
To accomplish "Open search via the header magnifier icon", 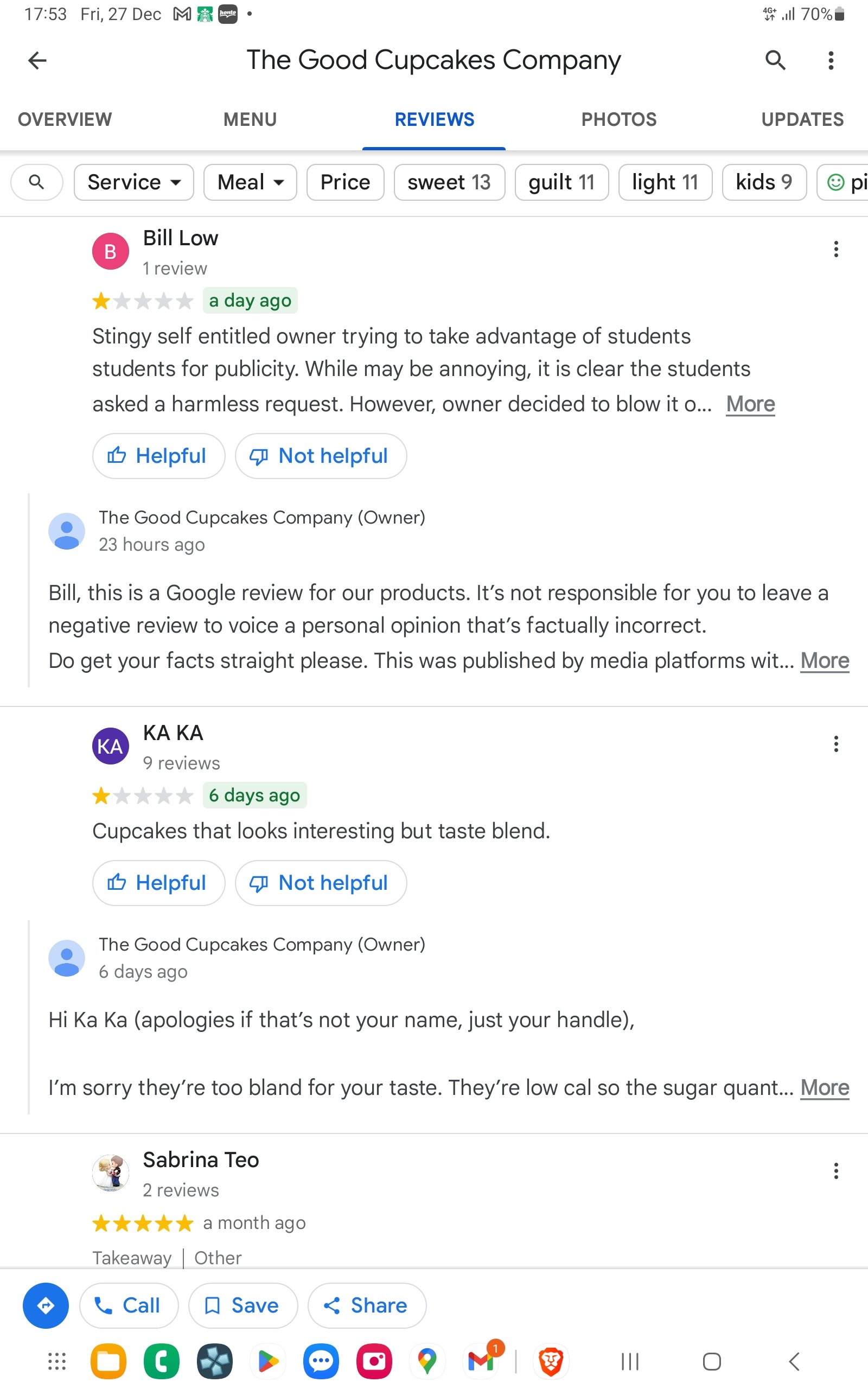I will [775, 60].
